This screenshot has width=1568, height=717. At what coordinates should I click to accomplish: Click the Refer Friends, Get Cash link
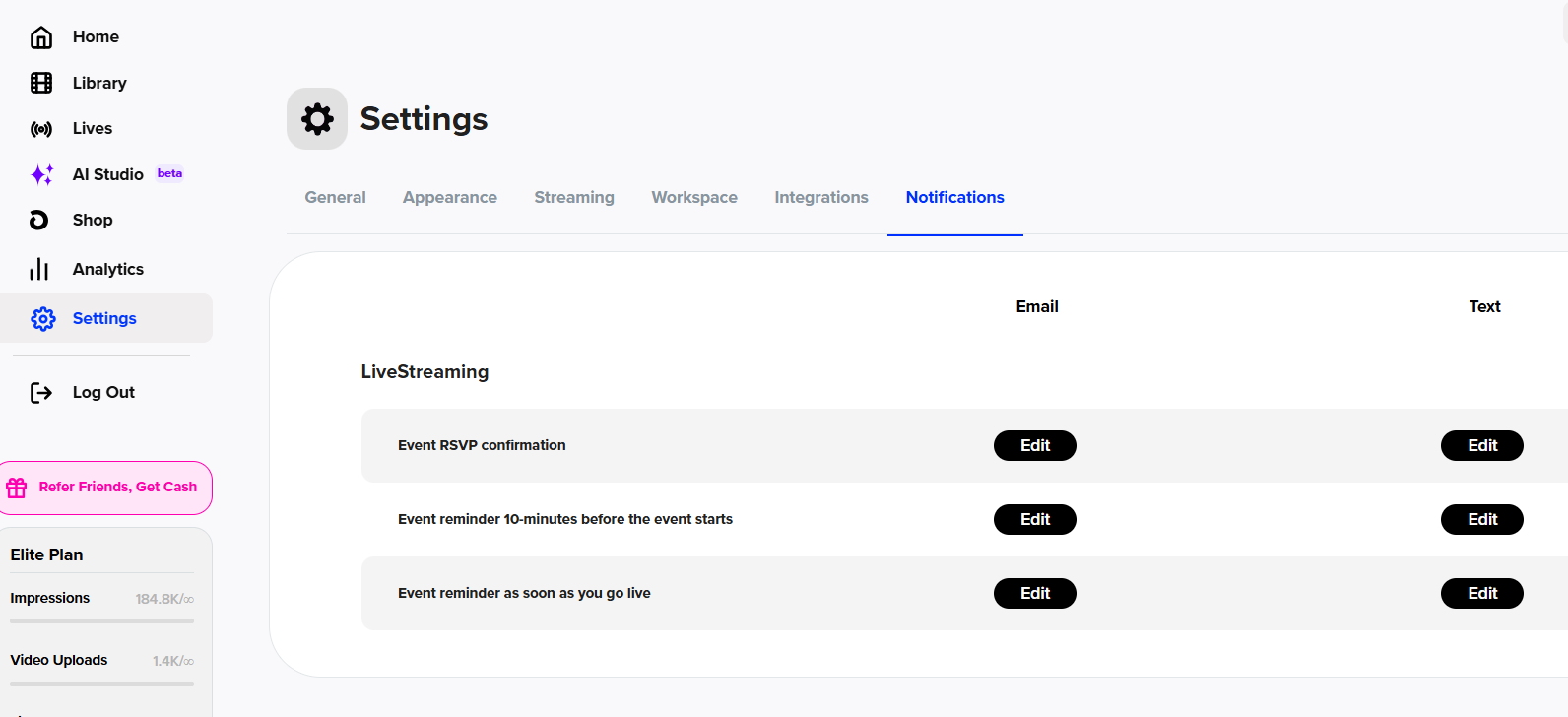(118, 487)
